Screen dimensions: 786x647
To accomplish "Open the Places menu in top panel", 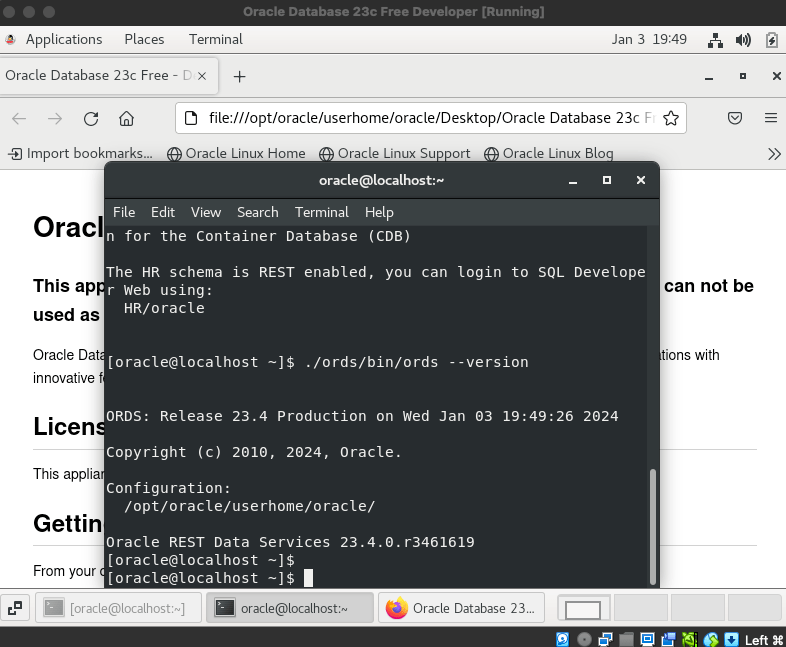I will 144,39.
